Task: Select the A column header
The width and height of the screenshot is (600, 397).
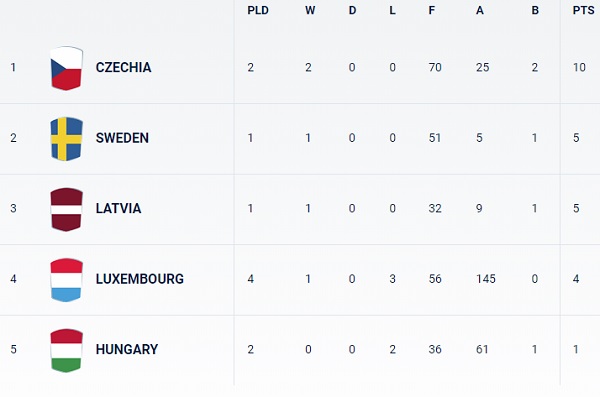Action: [479, 10]
